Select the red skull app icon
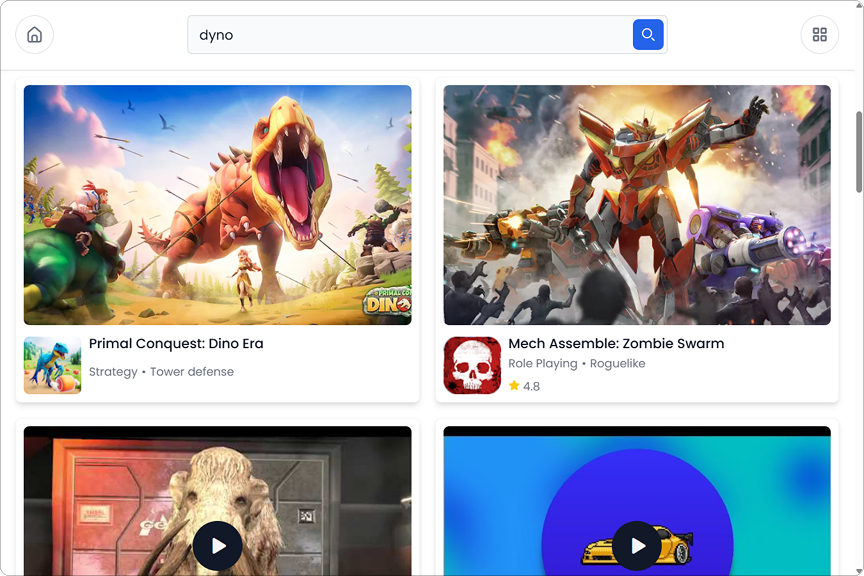This screenshot has width=864, height=576. (472, 365)
